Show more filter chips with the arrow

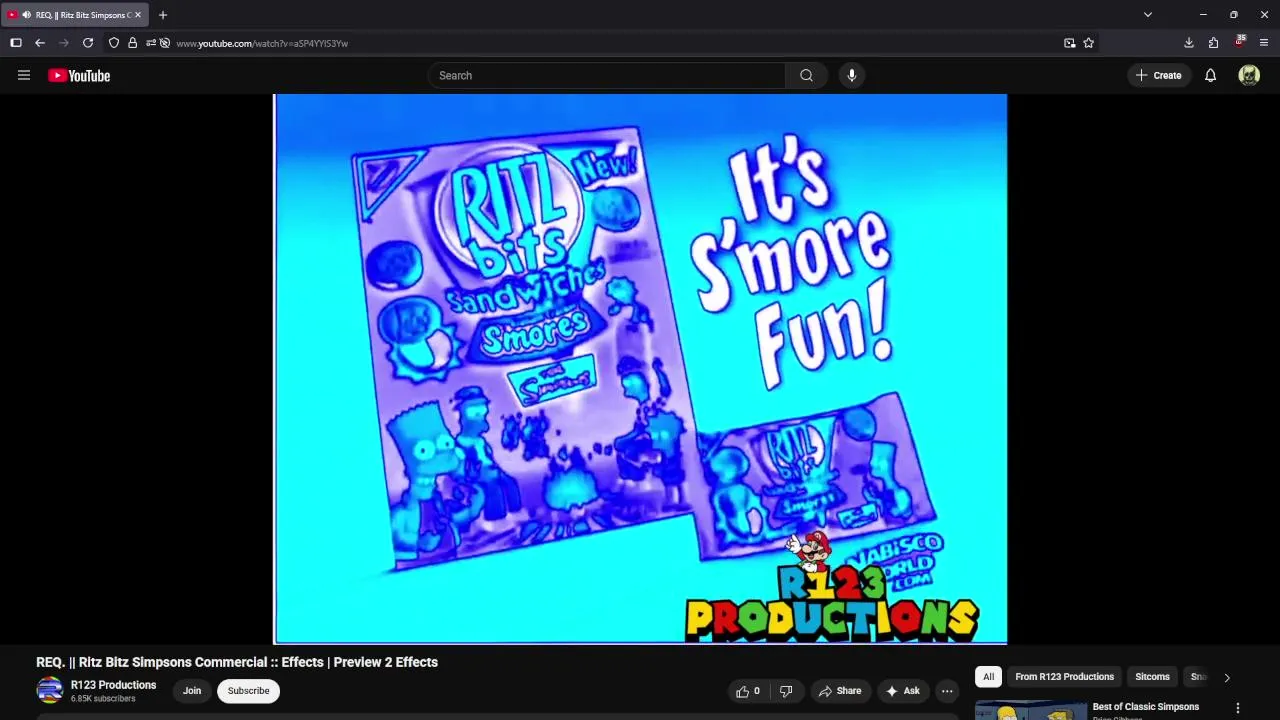click(x=1227, y=677)
